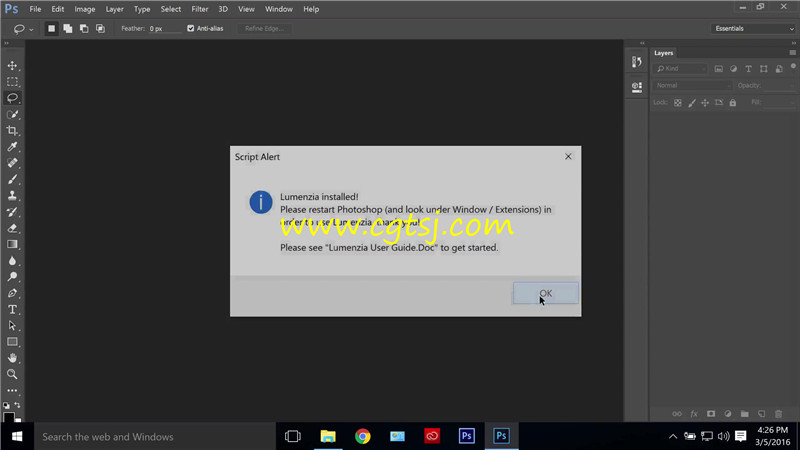The width and height of the screenshot is (800, 450).
Task: Open the Windows Start button
Action: point(17,437)
